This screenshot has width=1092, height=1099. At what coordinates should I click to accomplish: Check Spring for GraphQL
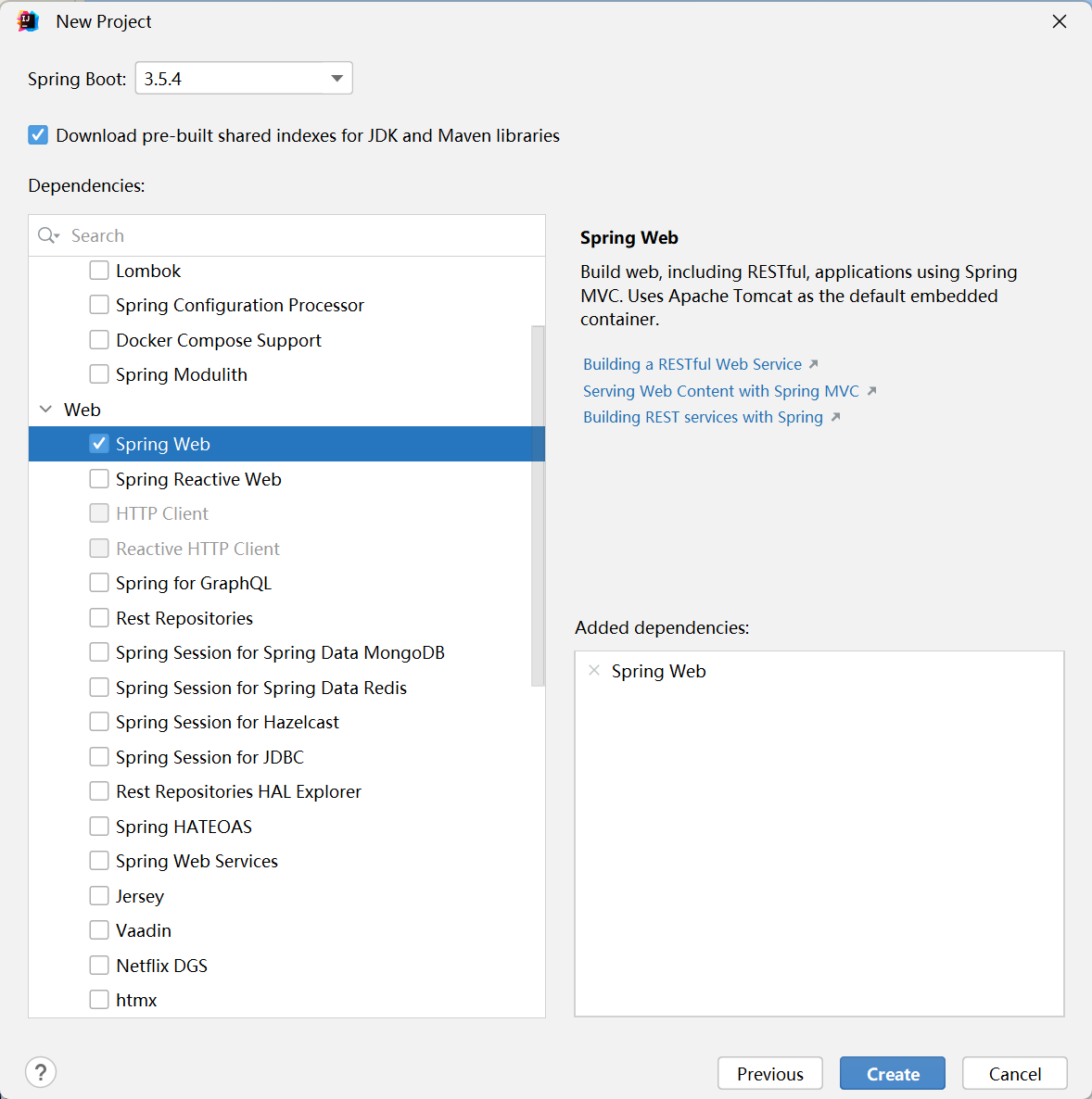point(99,583)
